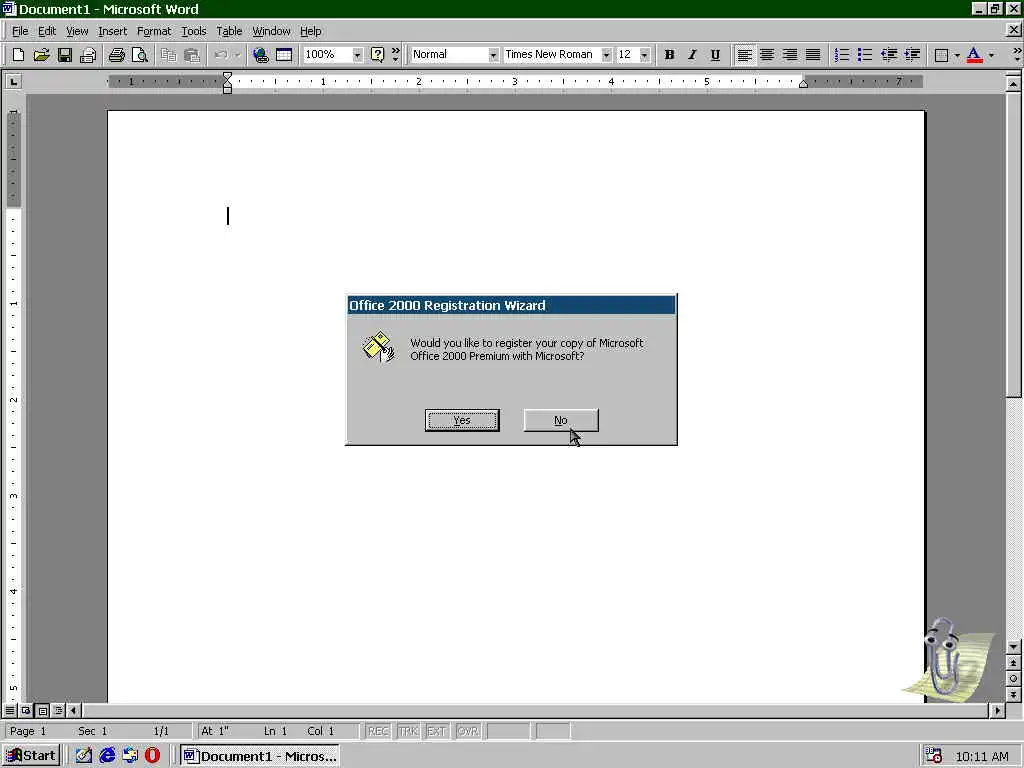Click the ruler tab-stop selector
Screen dimensions: 1024x768
point(13,81)
